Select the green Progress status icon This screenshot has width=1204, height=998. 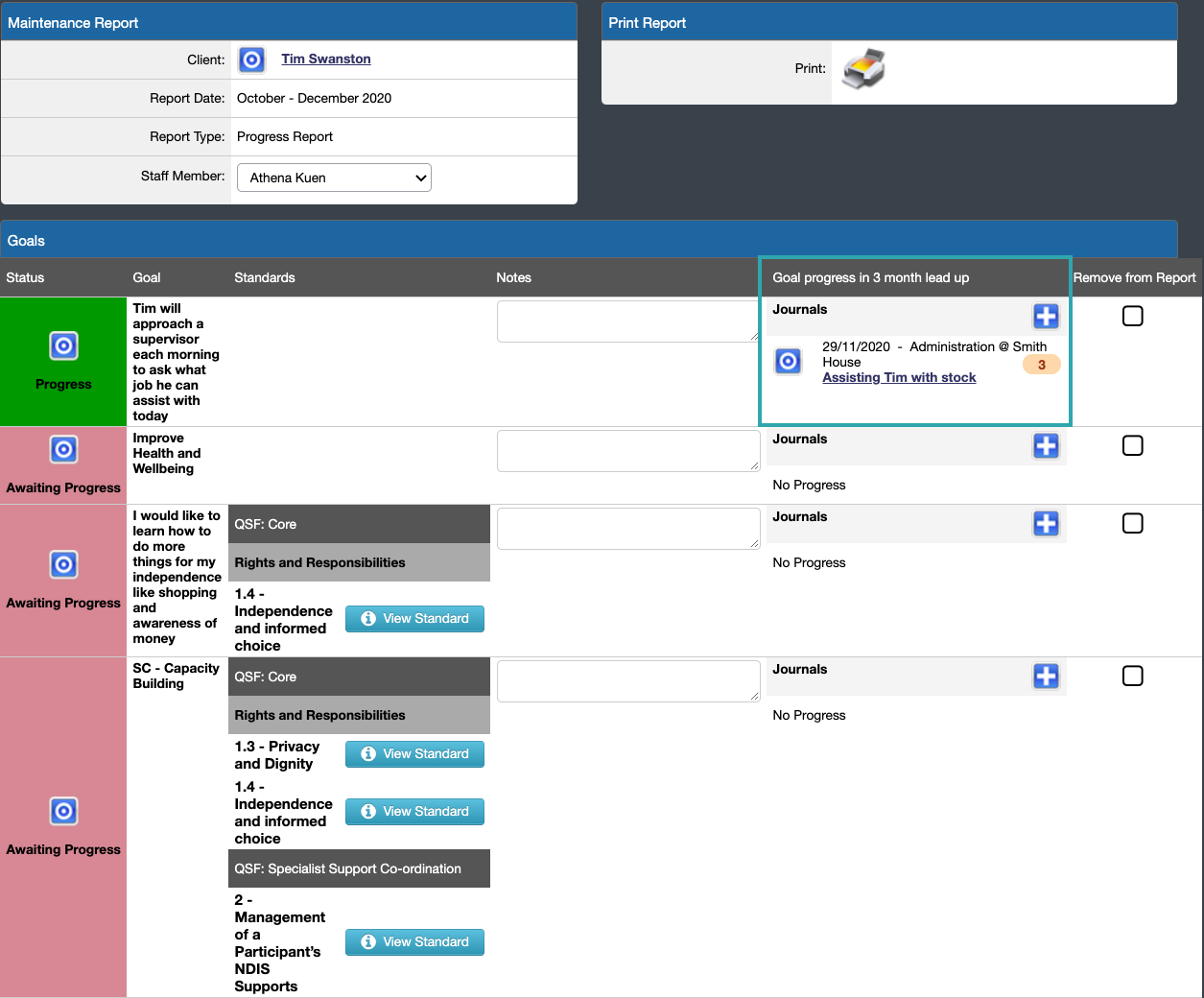(x=62, y=345)
